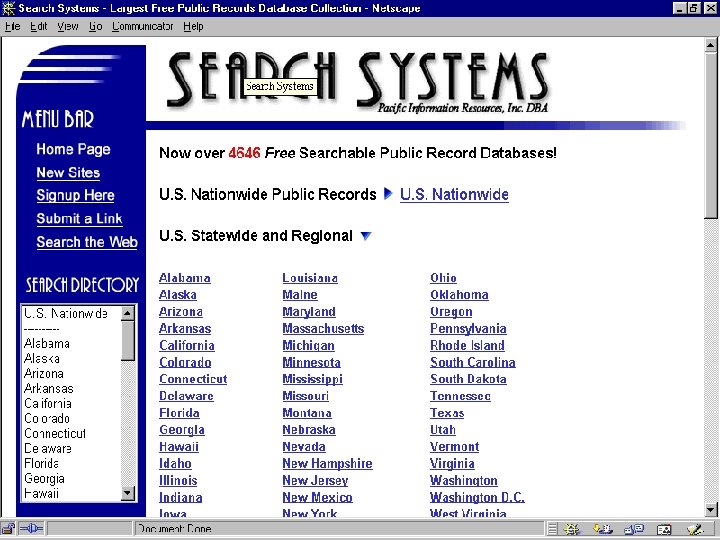Open the Submit a Link page
This screenshot has height=540, width=720.
coord(79,219)
